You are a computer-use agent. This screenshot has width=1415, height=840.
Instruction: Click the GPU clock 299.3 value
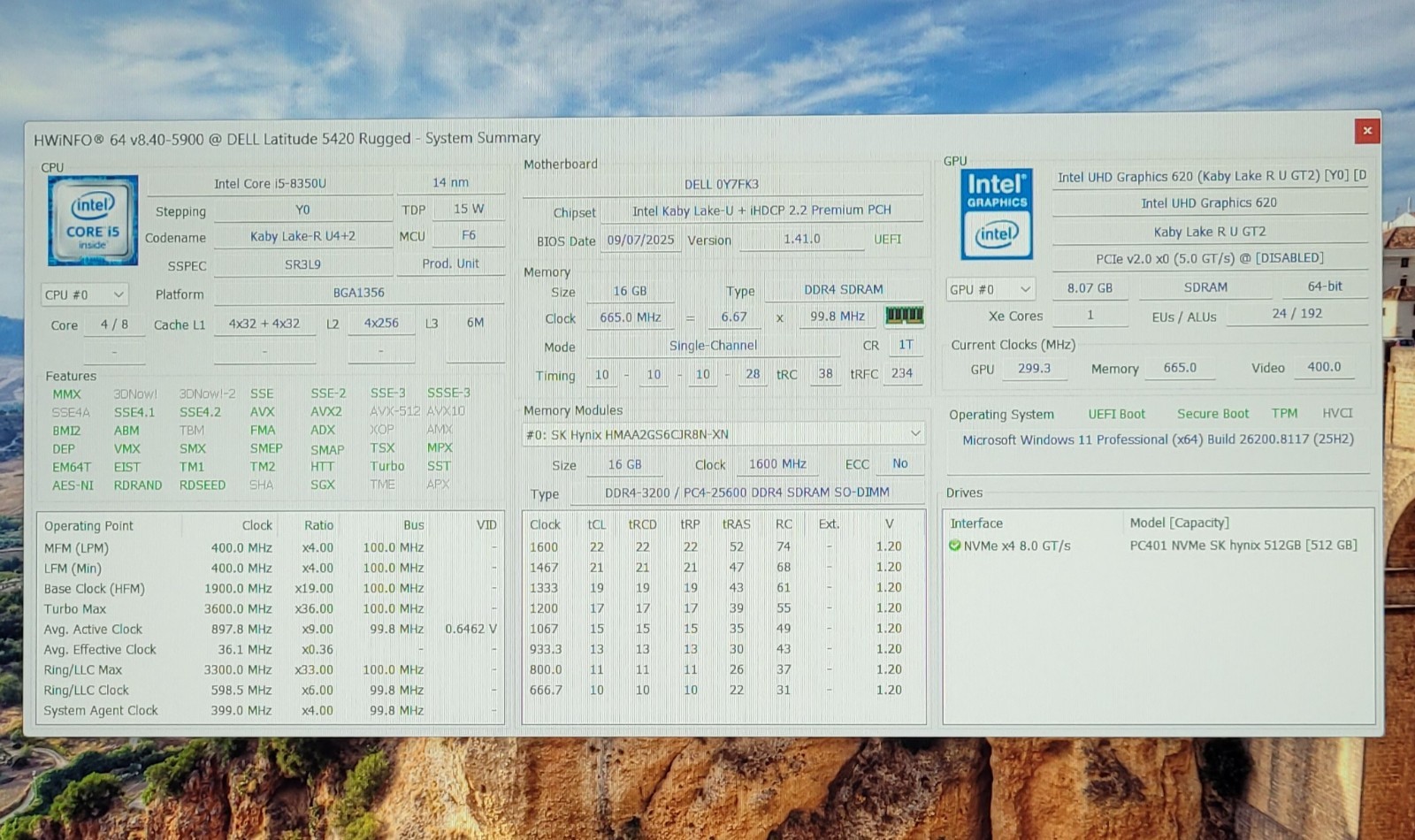point(1034,369)
